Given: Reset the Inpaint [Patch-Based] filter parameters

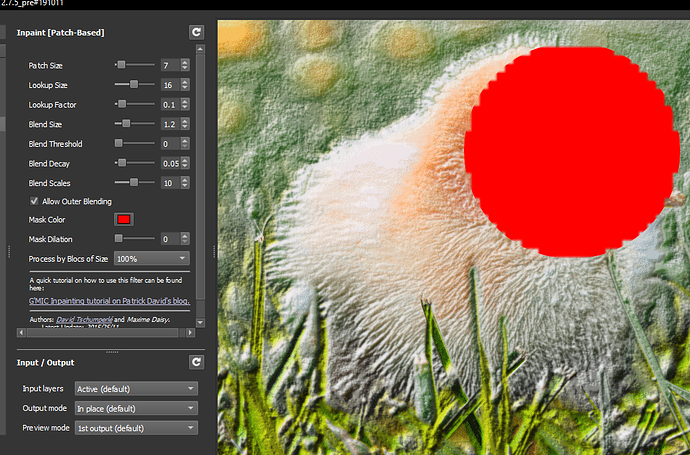Looking at the screenshot, I should pyautogui.click(x=196, y=32).
